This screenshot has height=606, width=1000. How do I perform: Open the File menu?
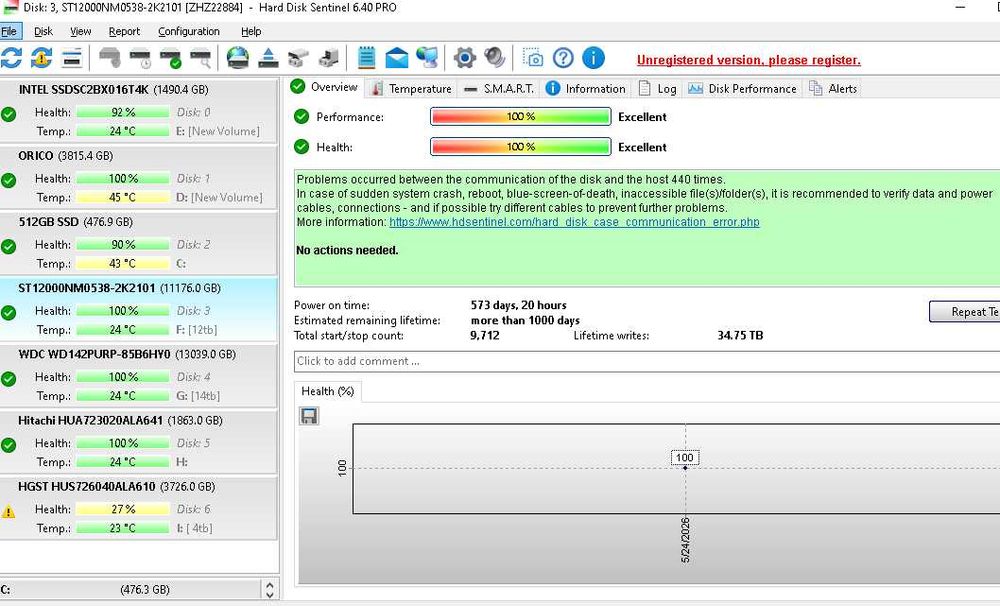[x=10, y=31]
